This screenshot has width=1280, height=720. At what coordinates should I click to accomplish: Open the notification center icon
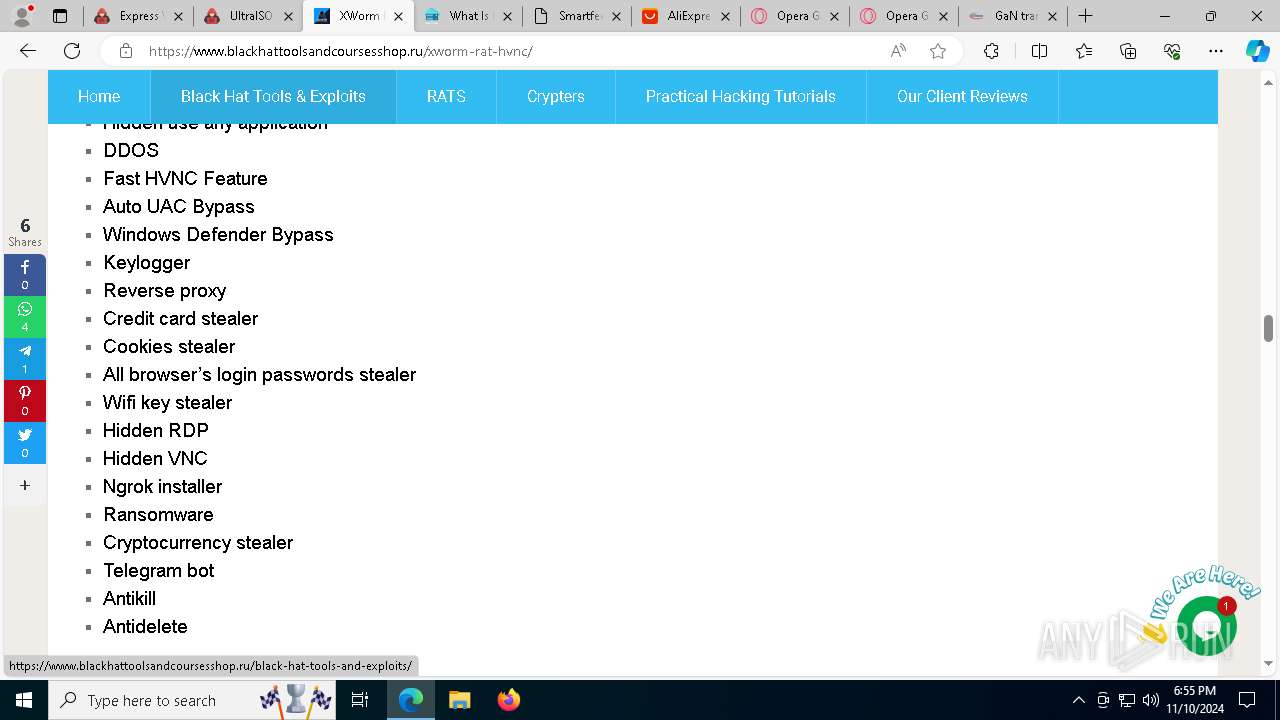[x=1247, y=700]
